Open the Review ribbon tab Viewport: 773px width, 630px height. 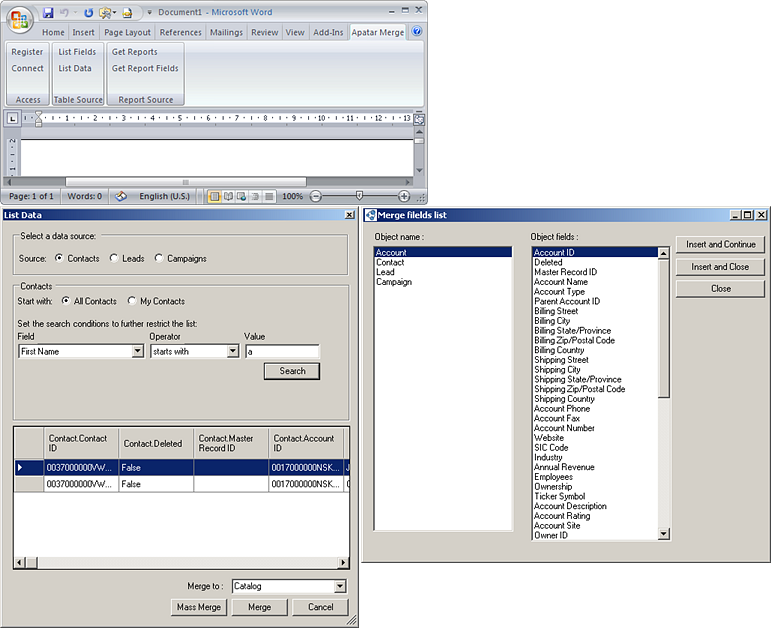click(x=265, y=32)
